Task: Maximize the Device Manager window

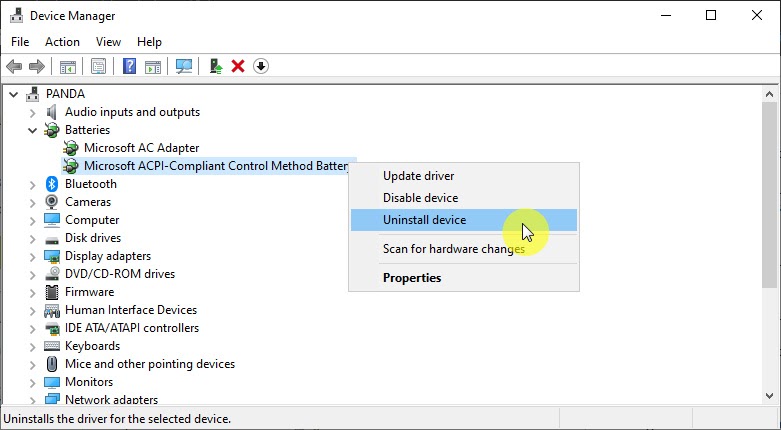Action: point(711,15)
